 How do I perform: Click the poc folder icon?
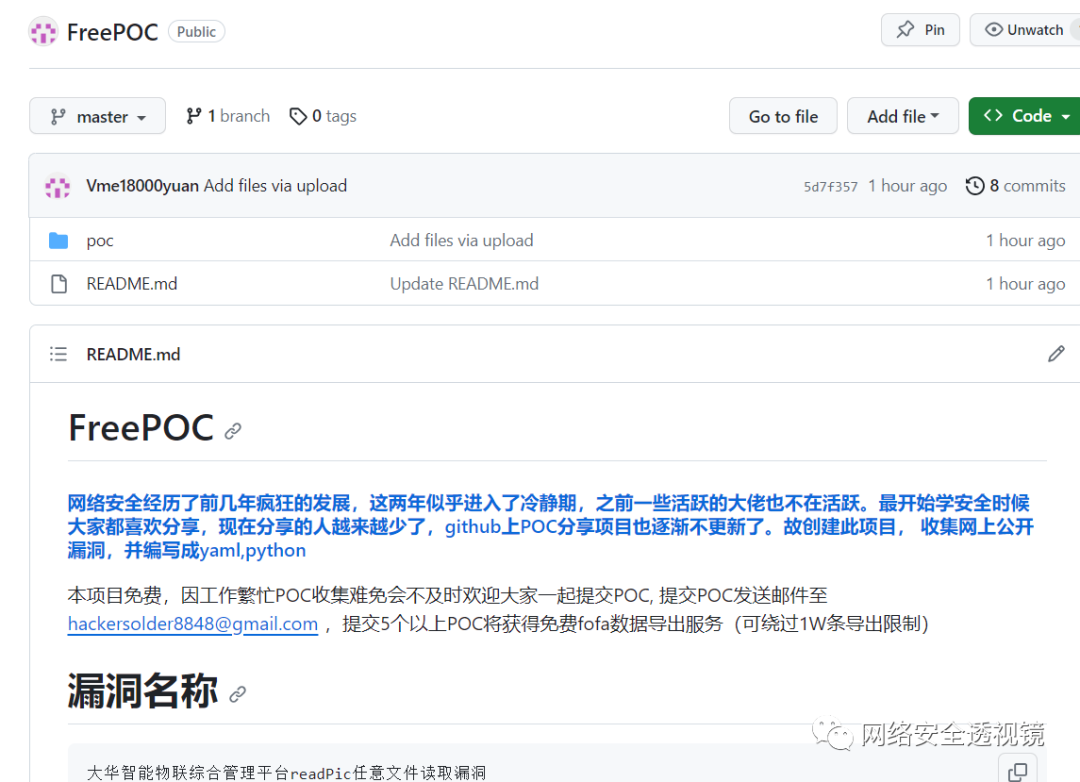[x=59, y=241]
